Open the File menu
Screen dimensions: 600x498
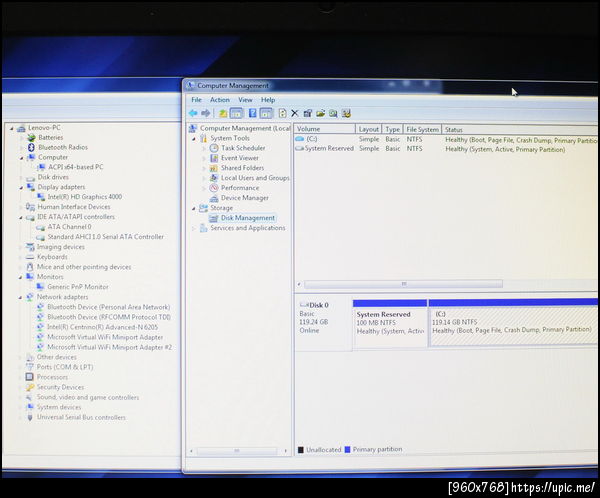[x=196, y=100]
